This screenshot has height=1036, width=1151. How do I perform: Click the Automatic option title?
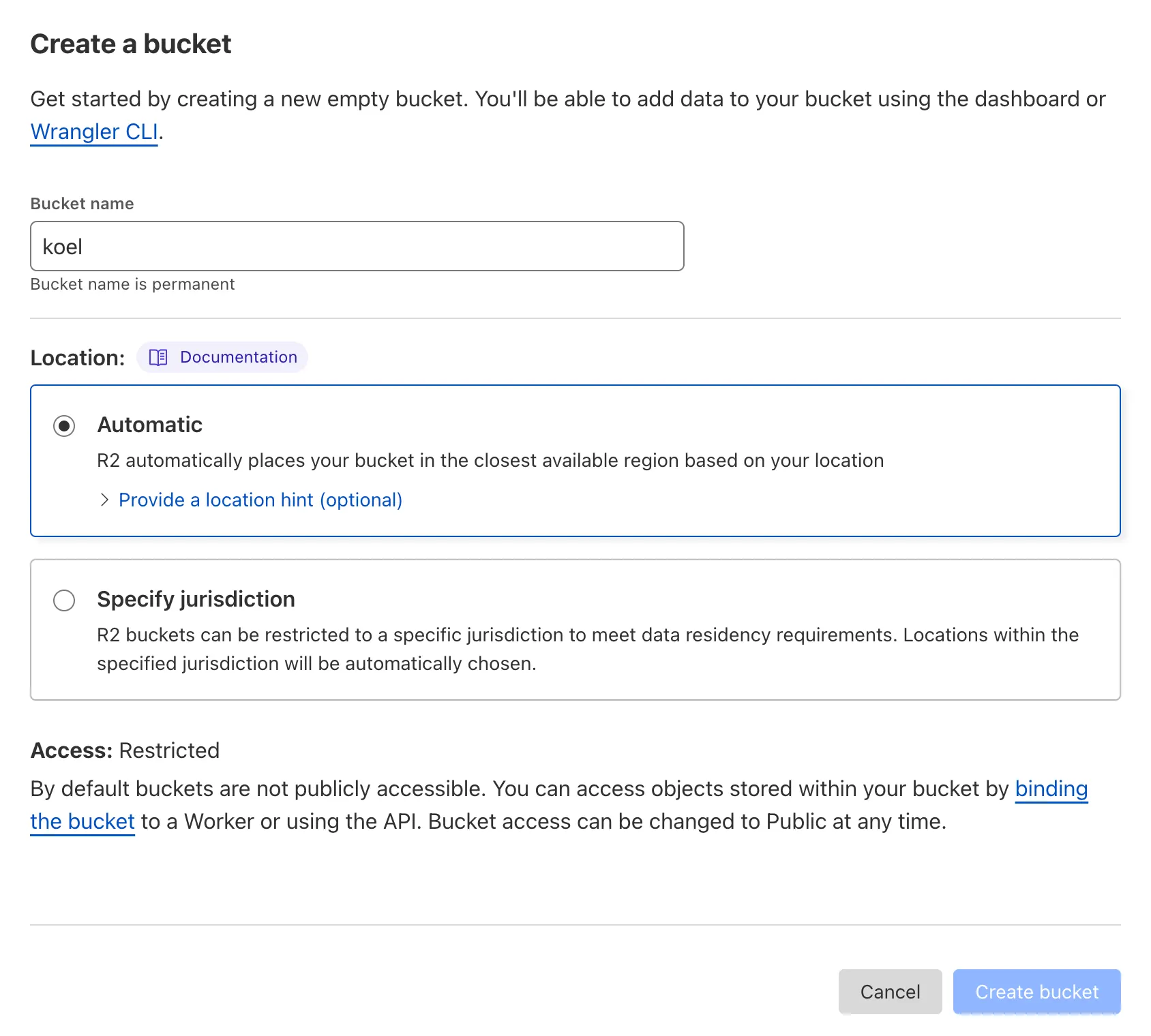149,425
